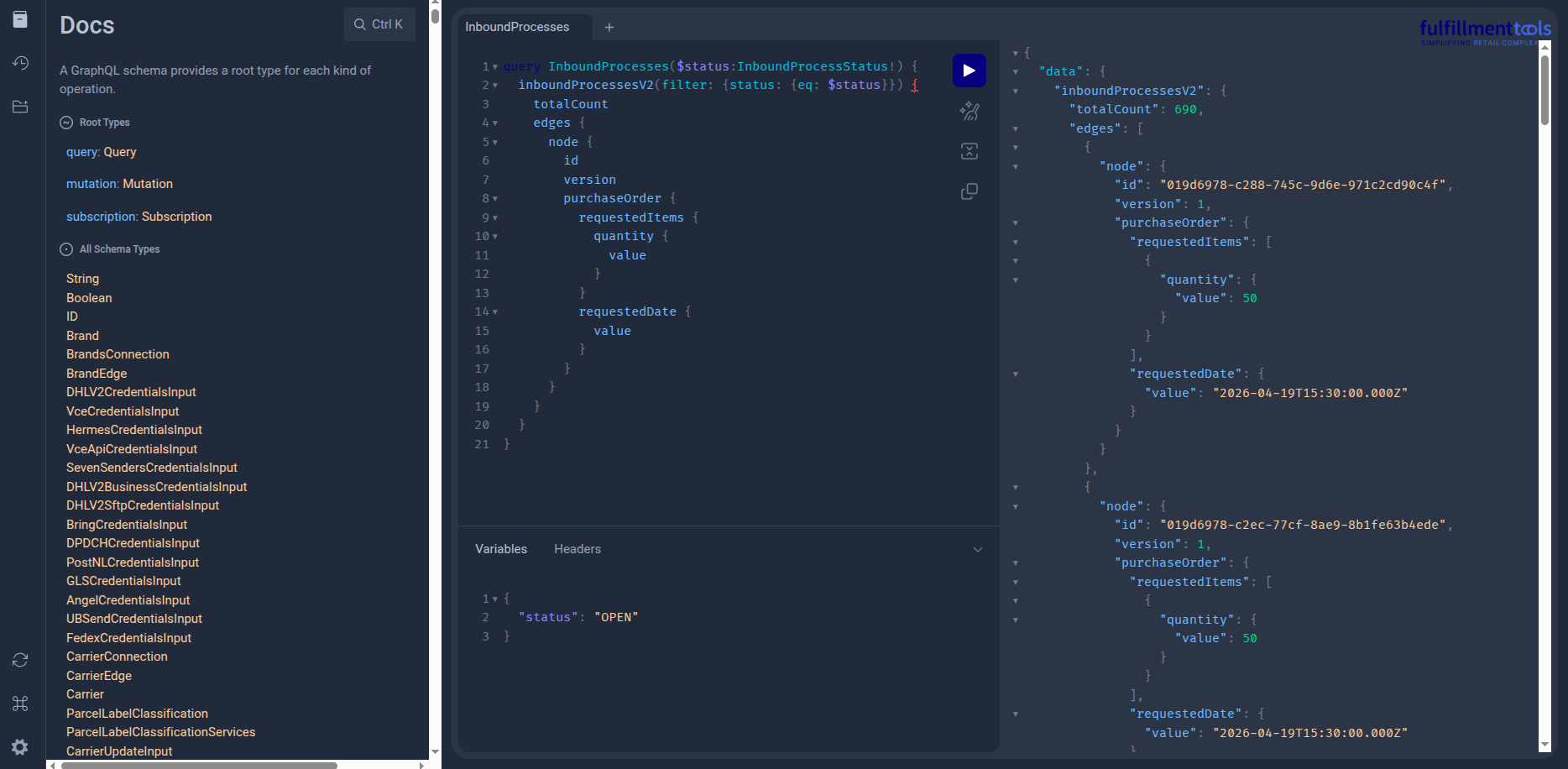Add a new query tab with the plus
The image size is (1568, 769).
609,27
